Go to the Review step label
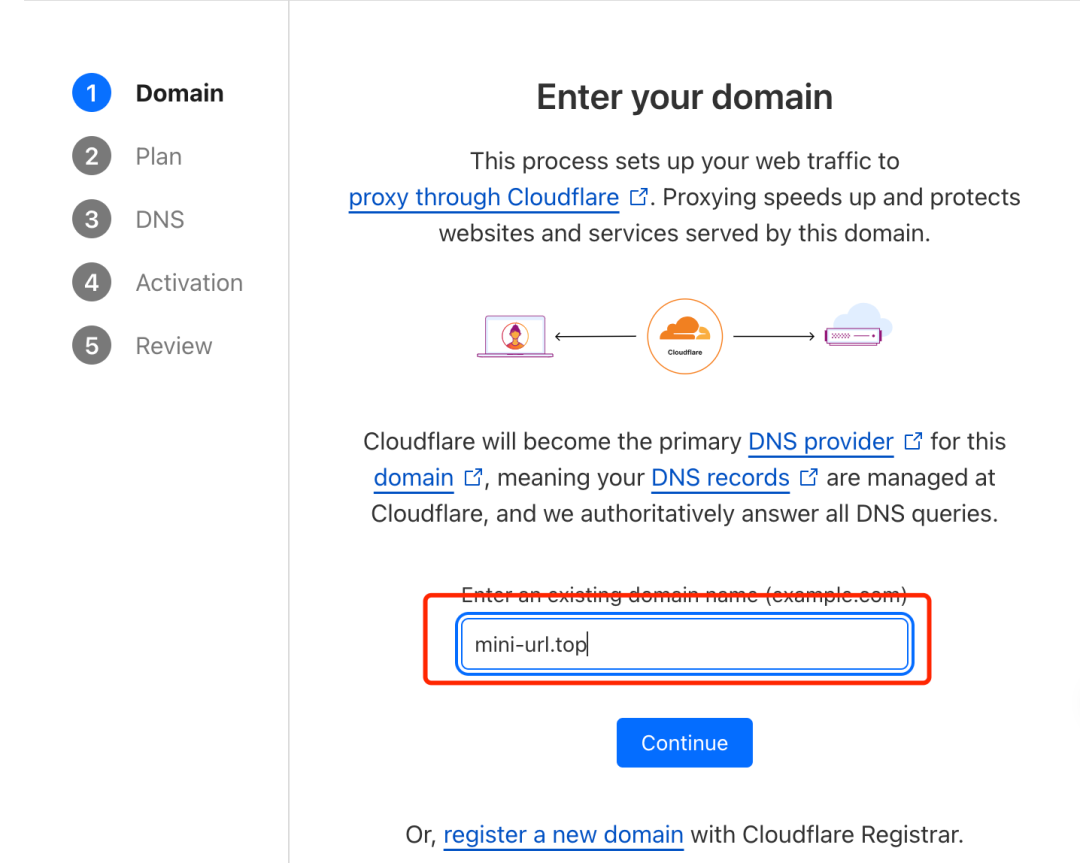Screen dimensions: 1080x863 pos(174,346)
